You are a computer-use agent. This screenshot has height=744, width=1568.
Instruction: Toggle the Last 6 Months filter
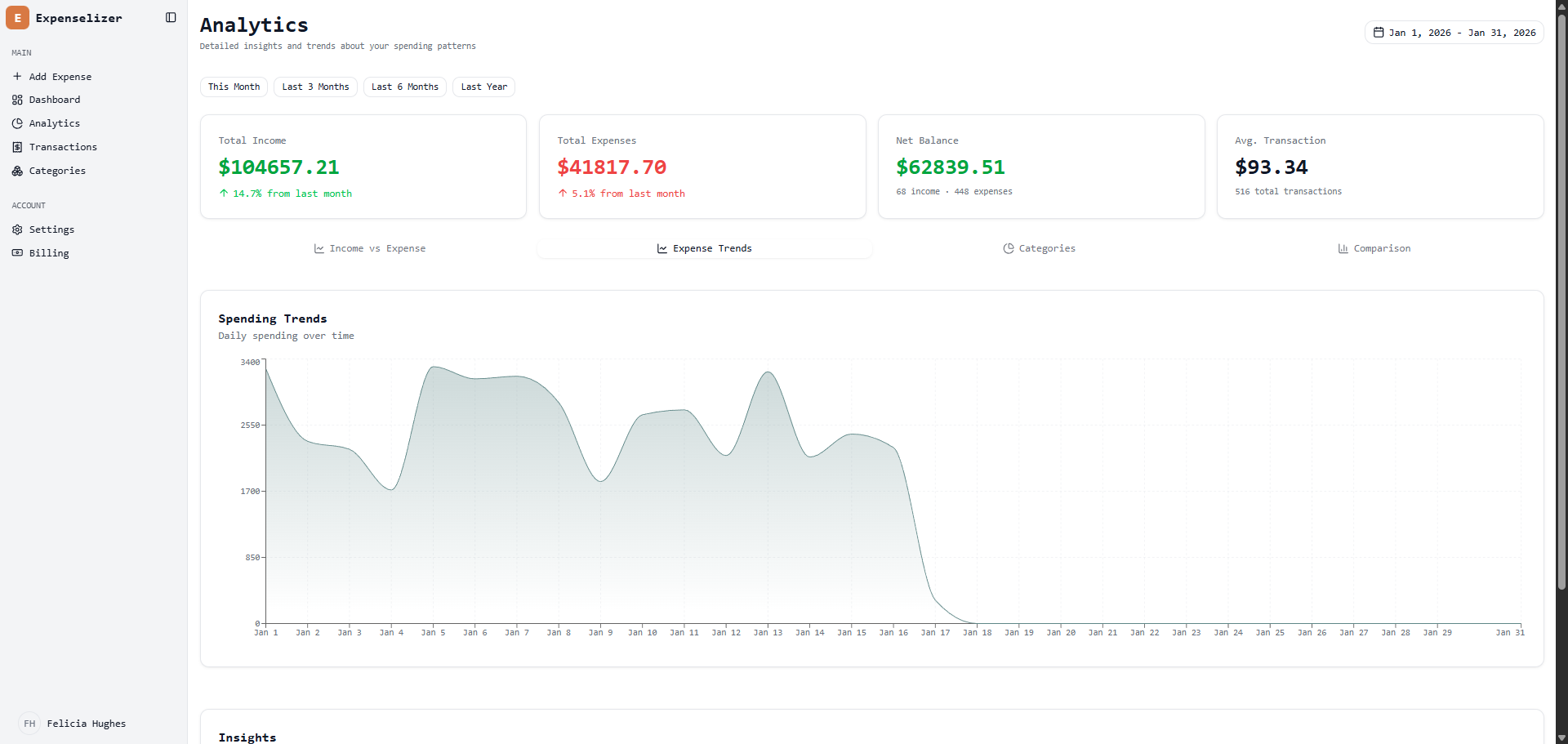click(404, 87)
